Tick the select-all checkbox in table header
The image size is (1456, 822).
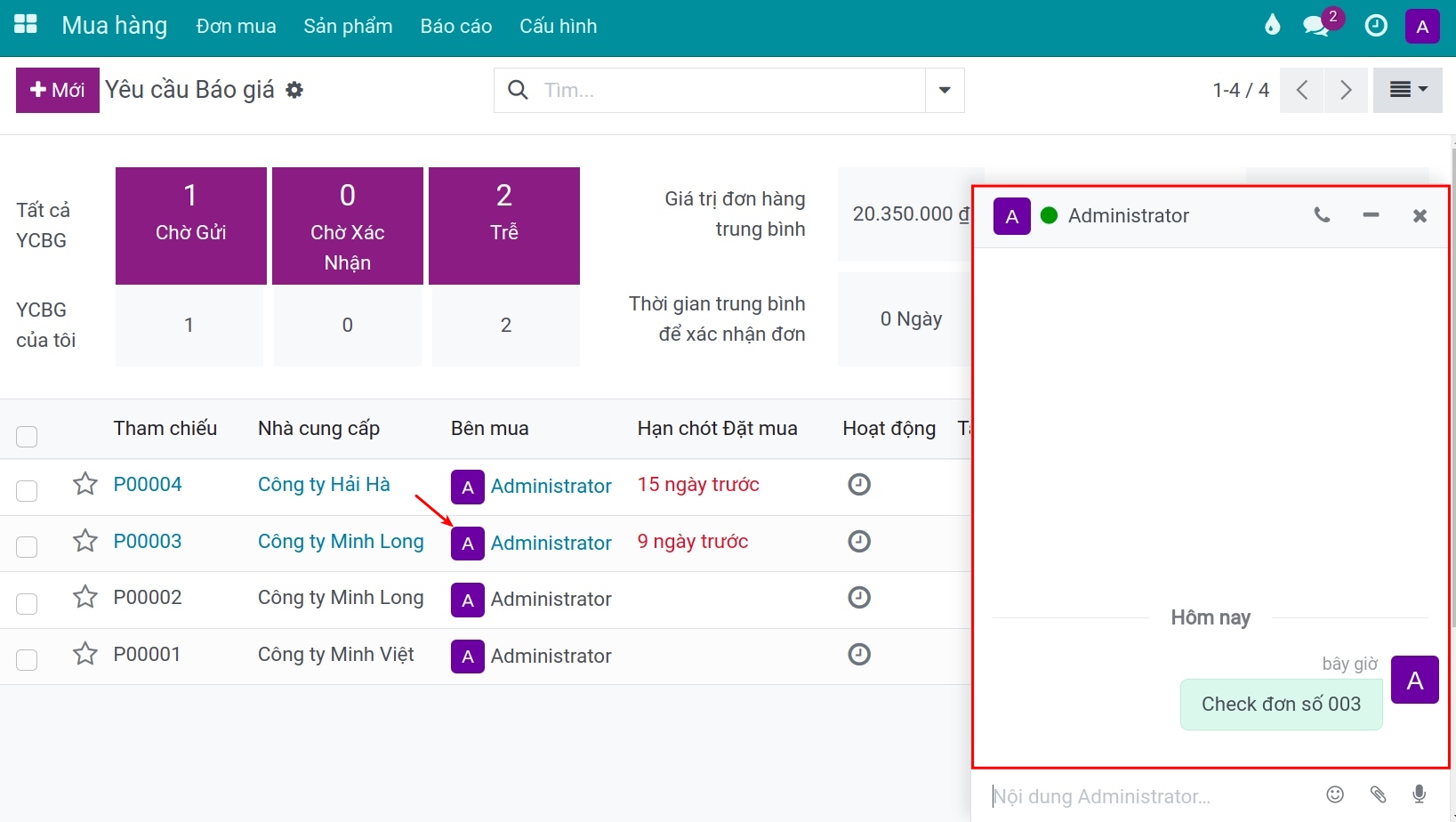[27, 437]
